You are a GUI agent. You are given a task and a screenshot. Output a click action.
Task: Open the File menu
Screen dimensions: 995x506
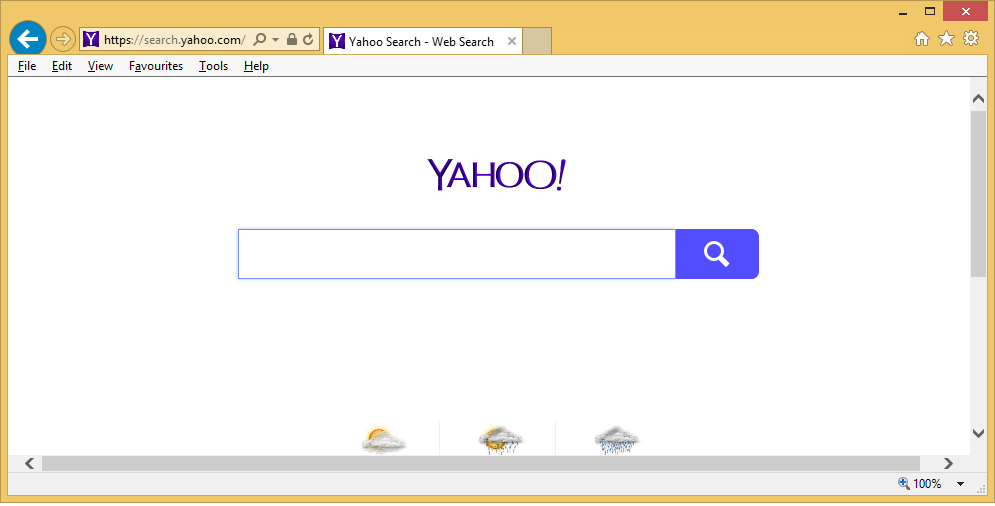click(27, 66)
